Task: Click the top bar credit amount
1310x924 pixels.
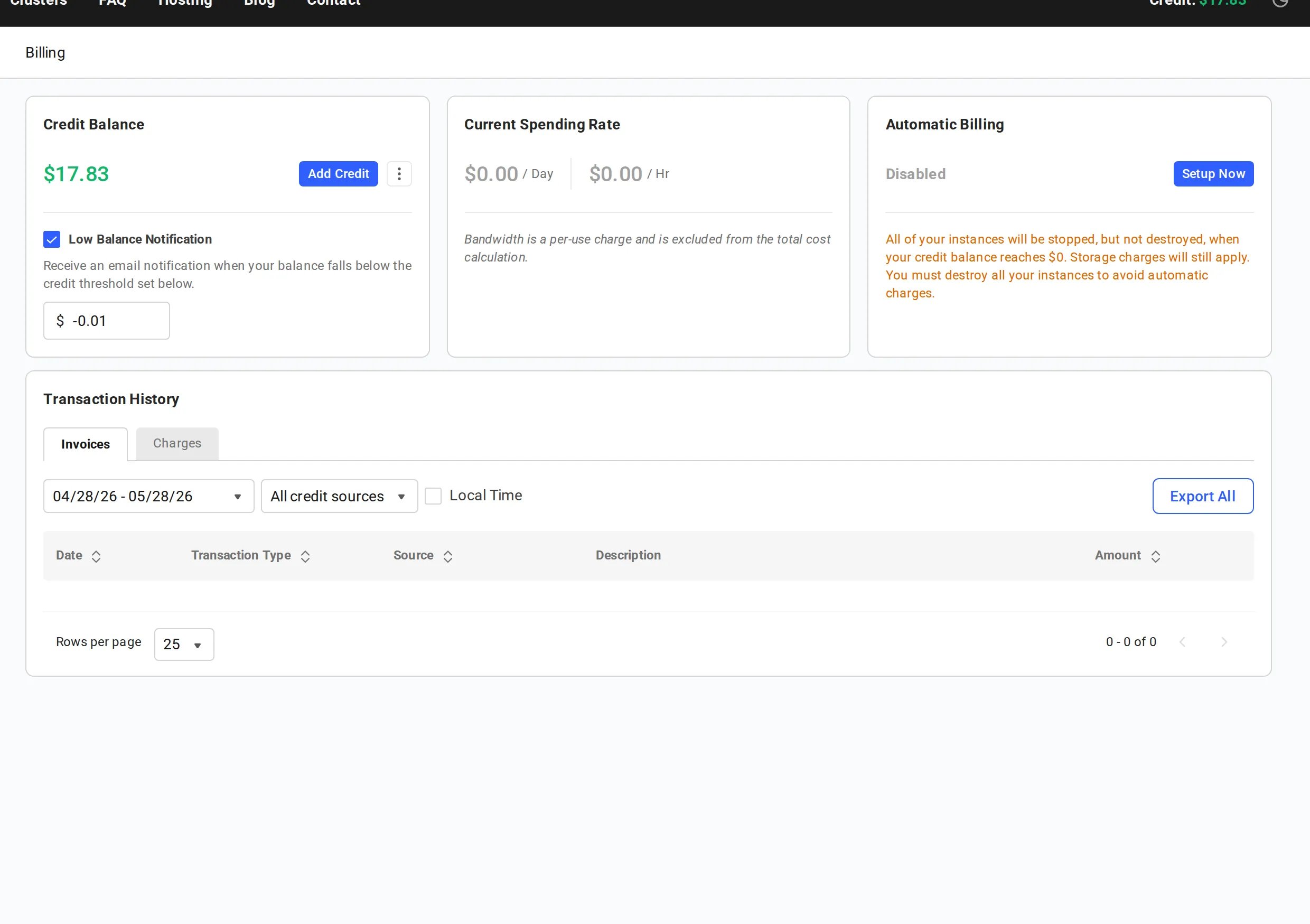Action: [1223, 3]
